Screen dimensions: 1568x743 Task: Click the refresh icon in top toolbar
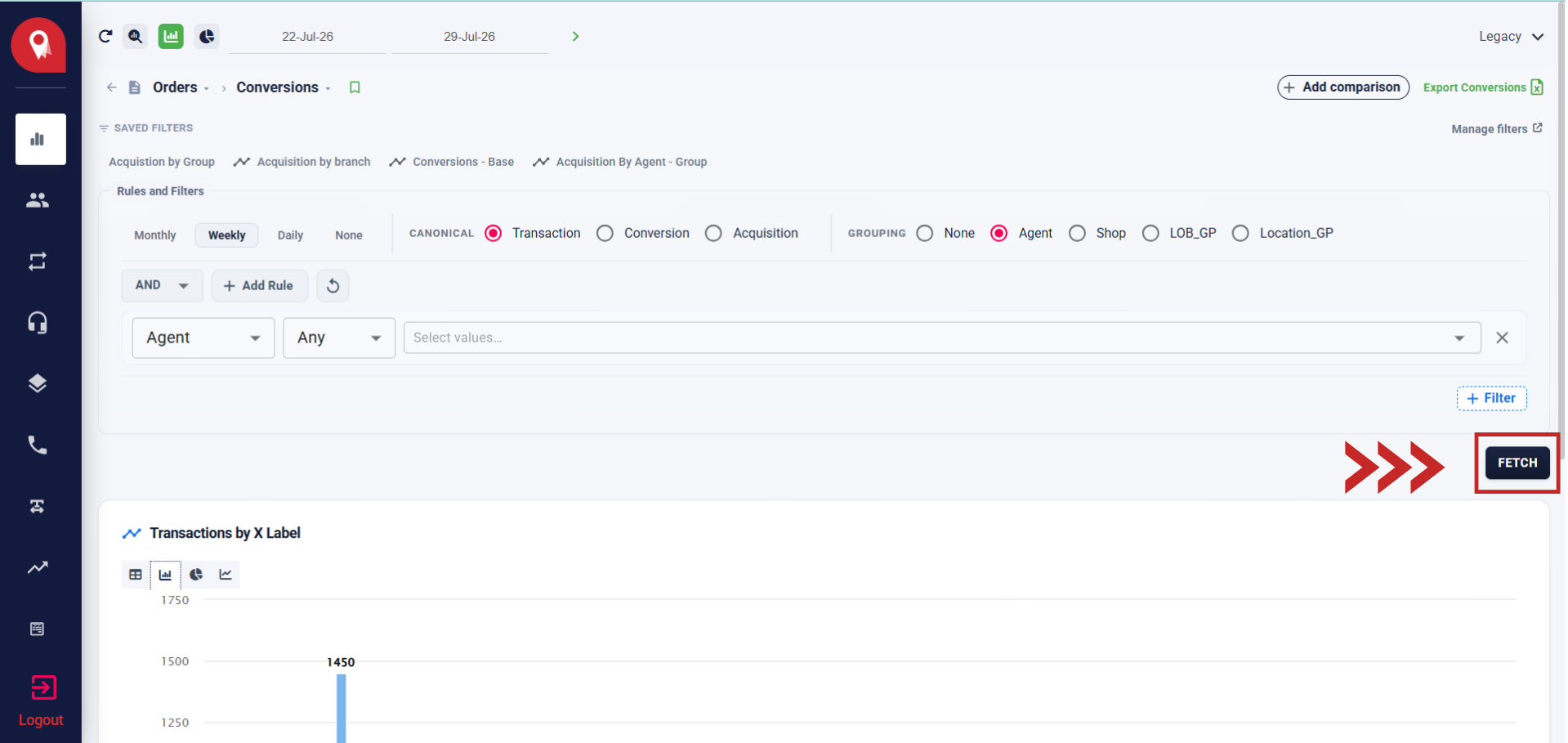point(105,36)
